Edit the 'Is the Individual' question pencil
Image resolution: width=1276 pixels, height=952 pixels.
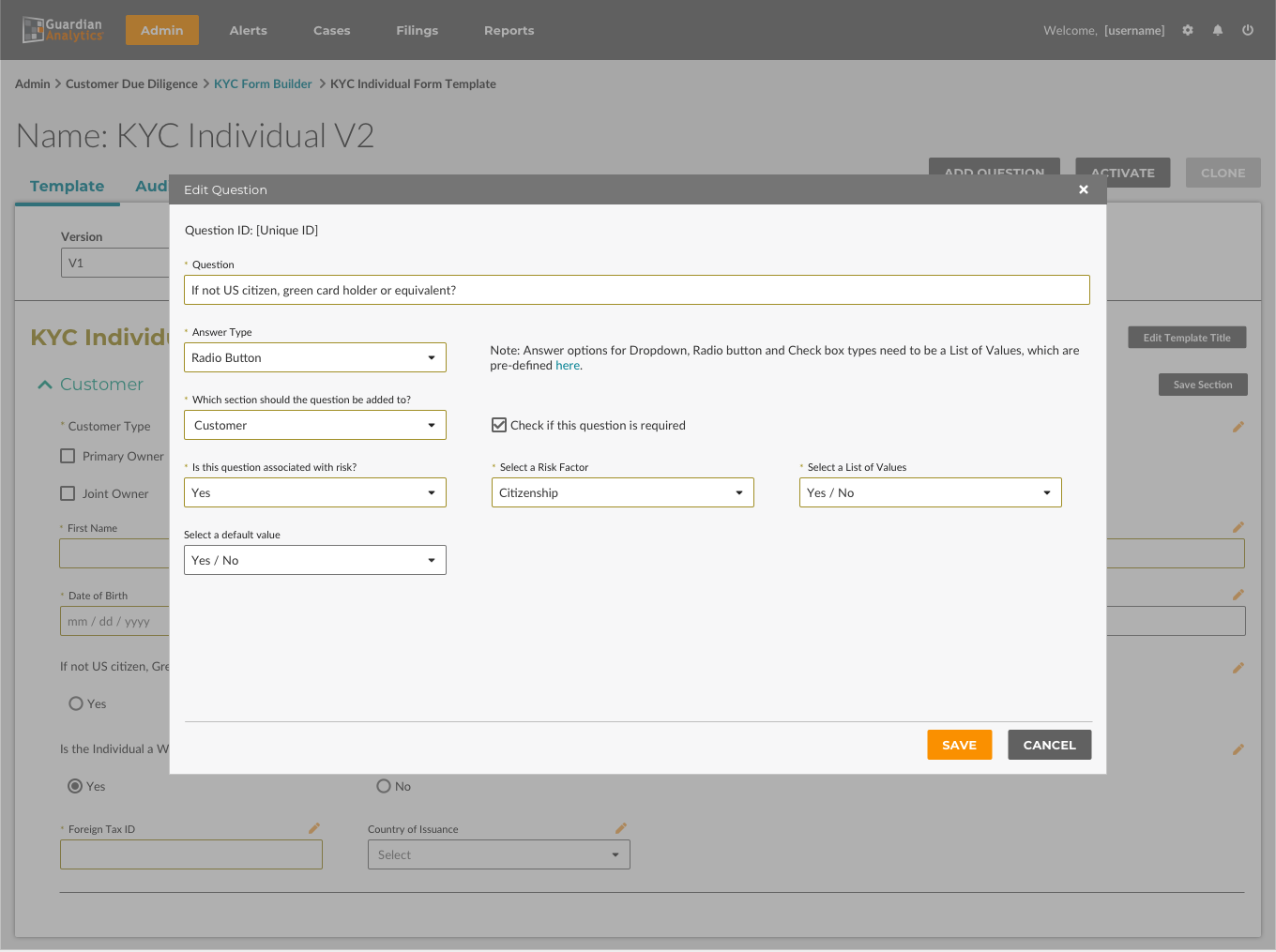tap(1238, 749)
